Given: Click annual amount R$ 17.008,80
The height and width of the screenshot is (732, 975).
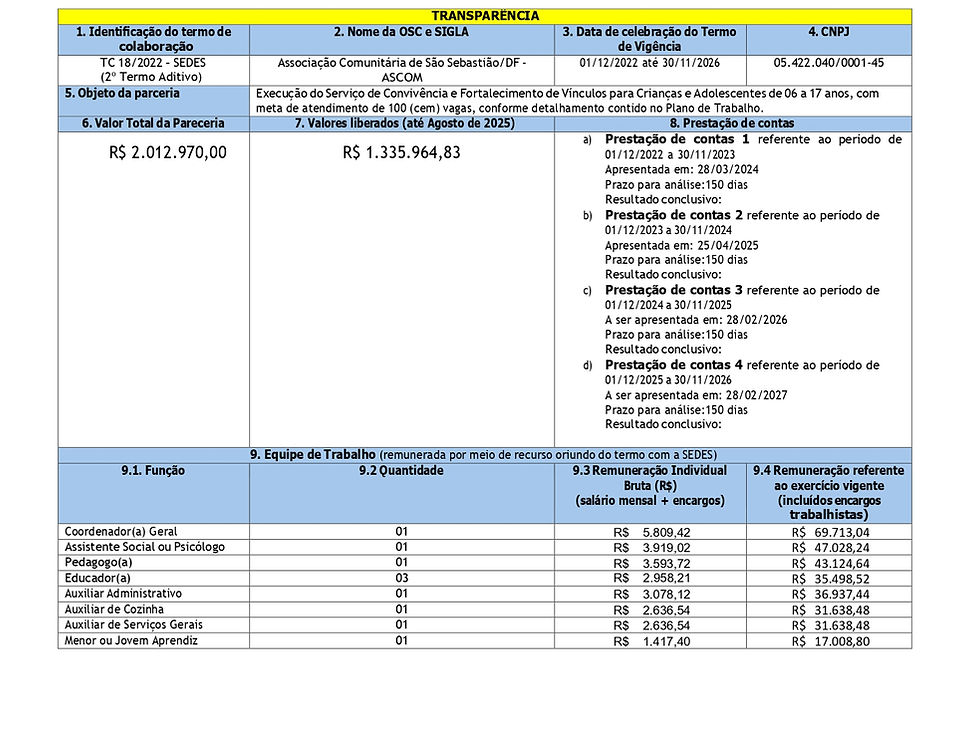Looking at the screenshot, I should (831, 642).
